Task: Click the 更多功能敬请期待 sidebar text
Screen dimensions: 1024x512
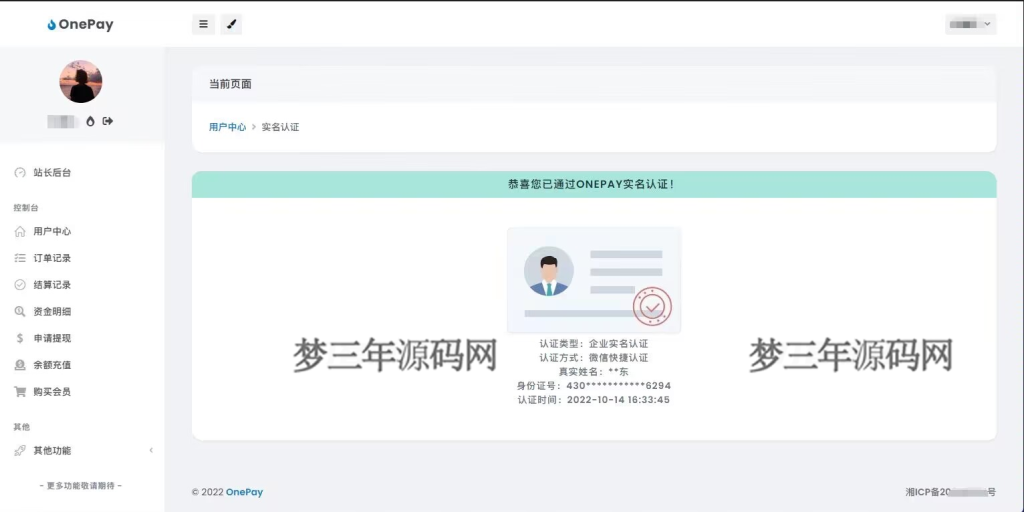Action: click(81, 486)
